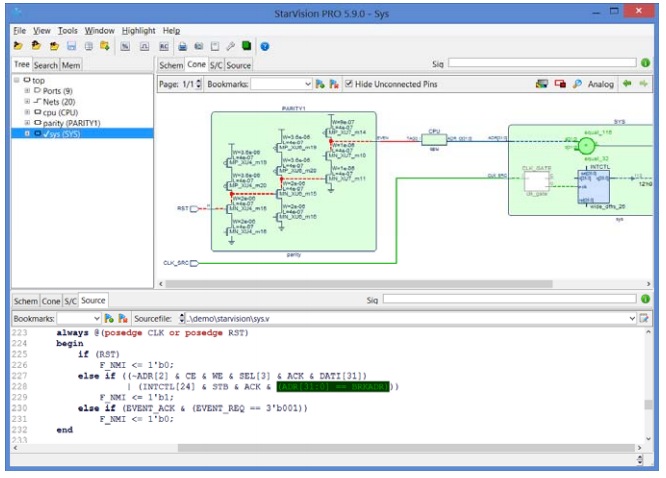Click the waveform toolbar icon
The height and width of the screenshot is (478, 666).
144,46
